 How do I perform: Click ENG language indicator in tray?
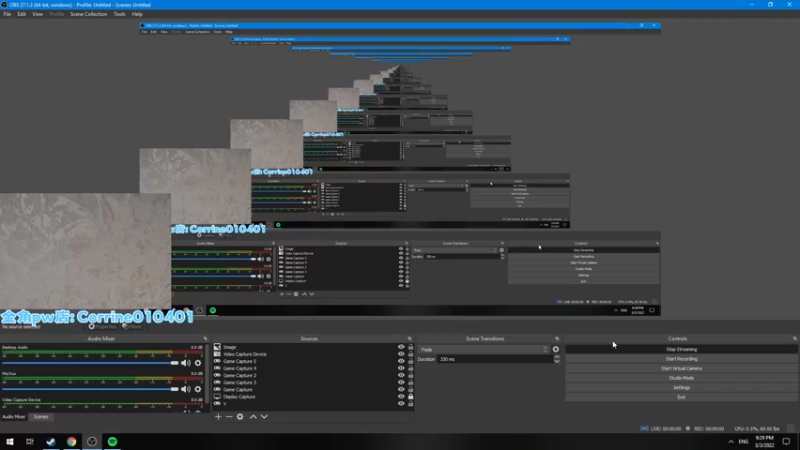[x=743, y=441]
